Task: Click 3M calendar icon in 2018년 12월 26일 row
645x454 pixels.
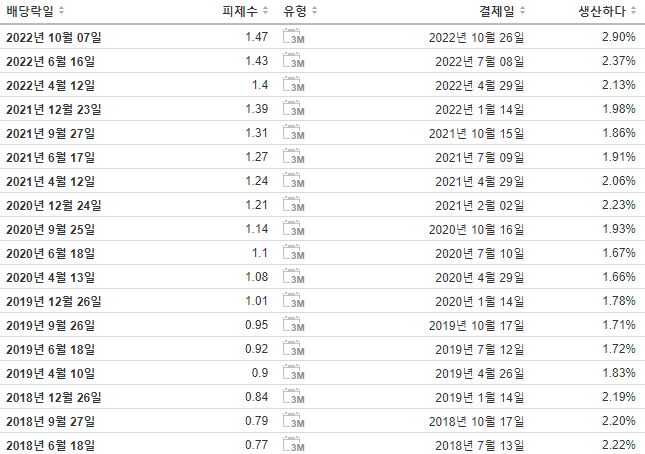Action: 294,396
